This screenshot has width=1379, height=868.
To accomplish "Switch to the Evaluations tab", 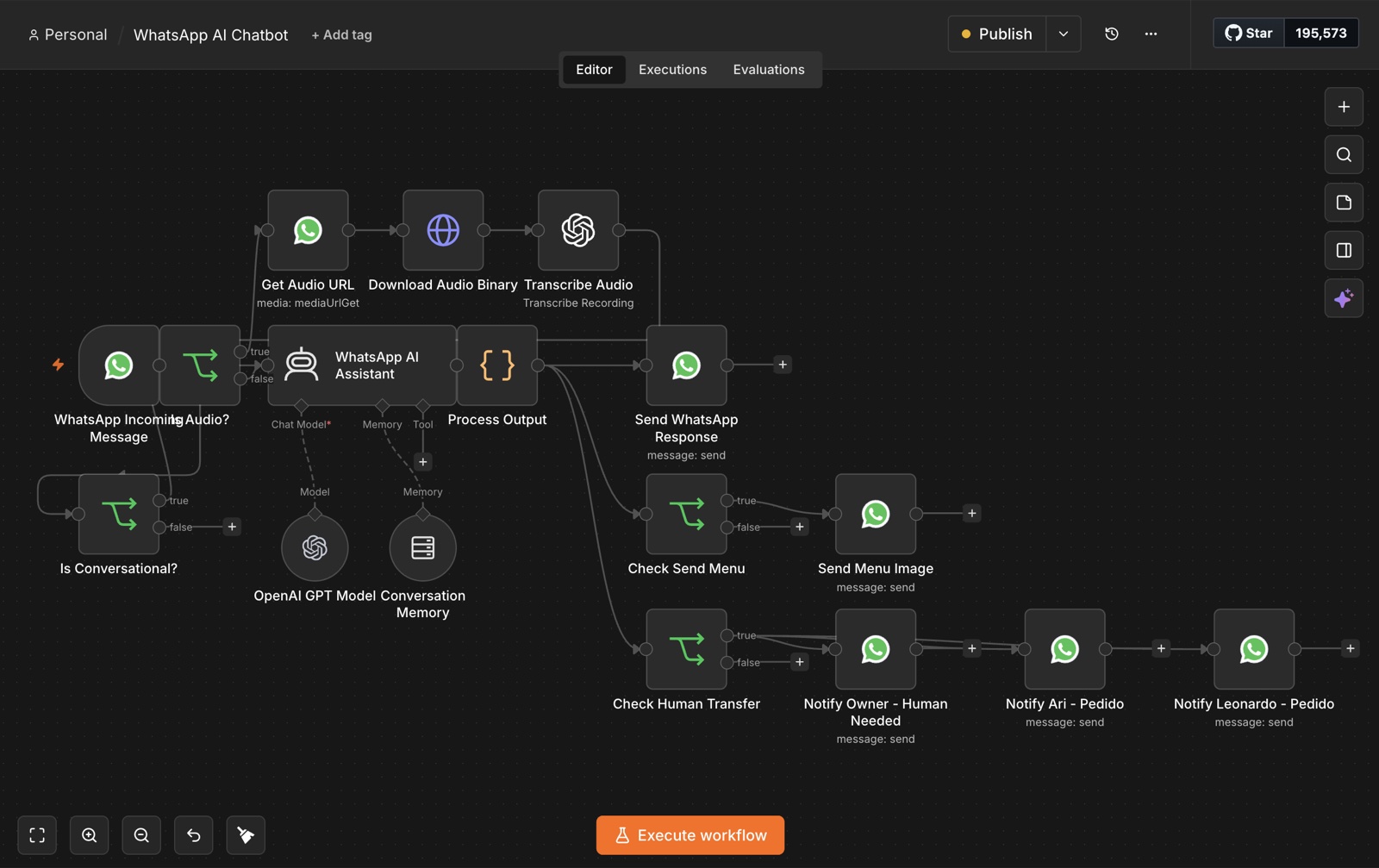I will click(769, 70).
